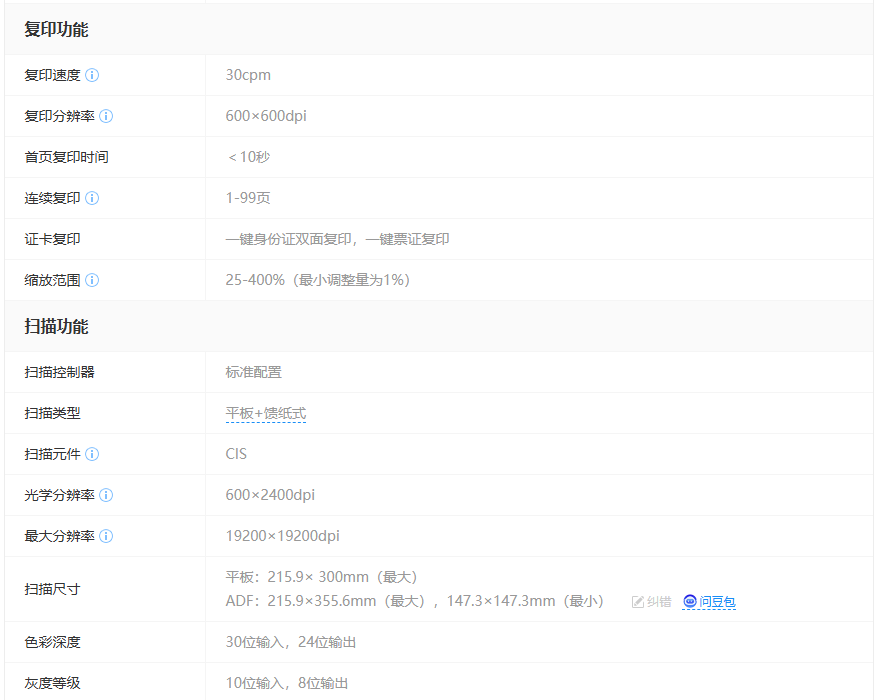Select the 扫描功能 section header
The width and height of the screenshot is (880, 700).
pyautogui.click(x=56, y=327)
